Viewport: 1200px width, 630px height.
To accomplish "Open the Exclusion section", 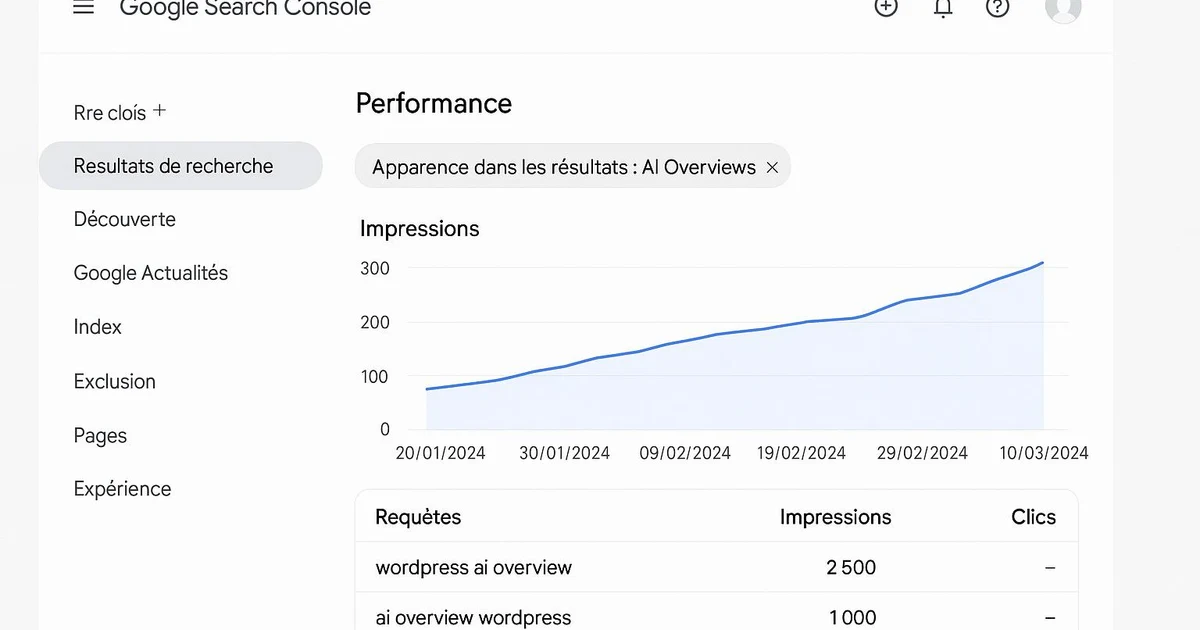I will (115, 381).
